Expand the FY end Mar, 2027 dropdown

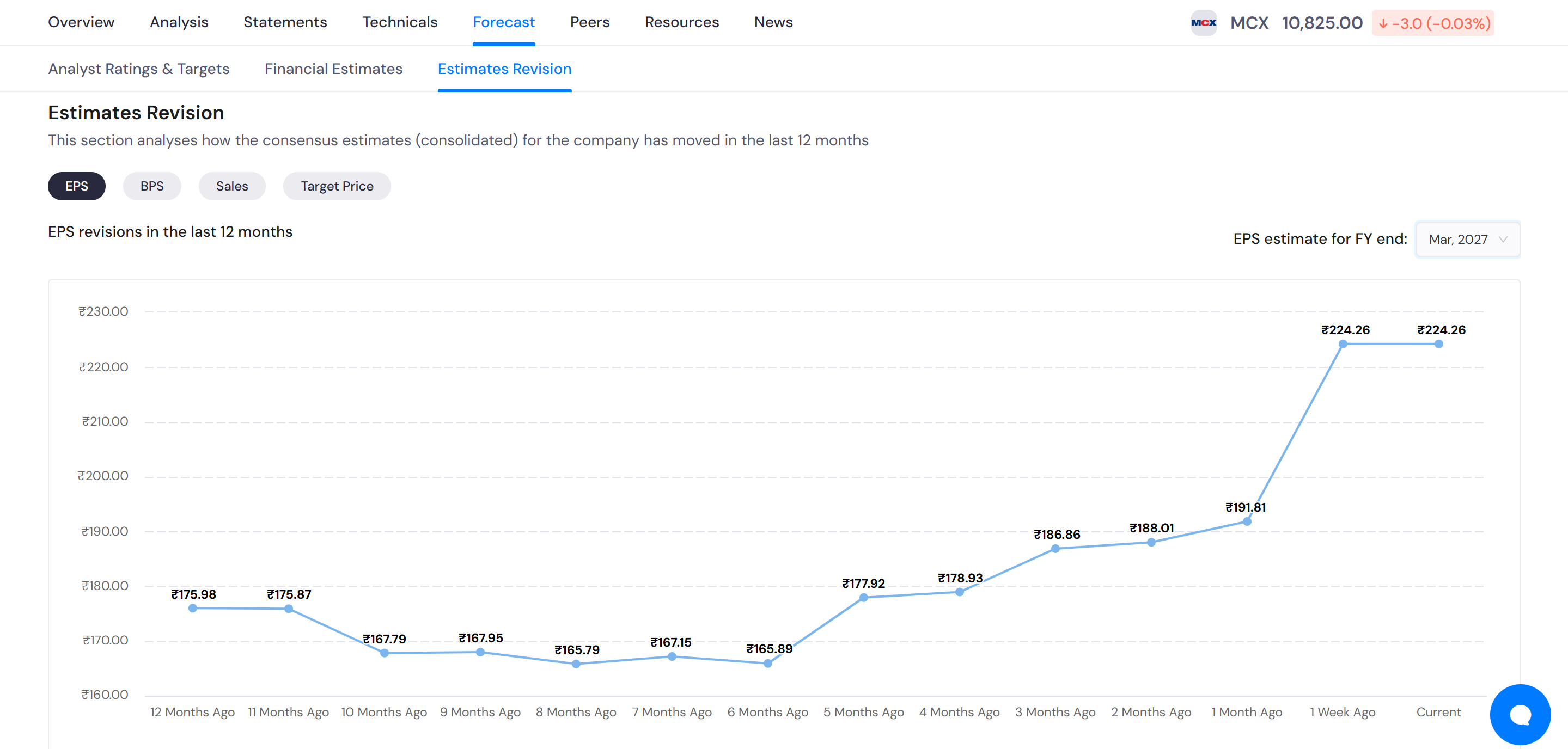[1467, 239]
